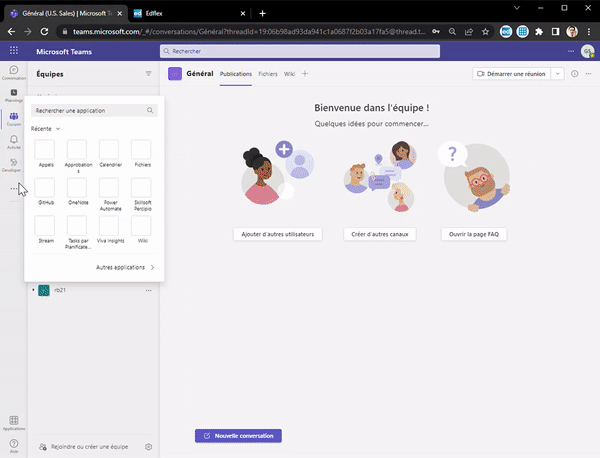
Task: Focus the Rechercher search field
Action: point(300,51)
